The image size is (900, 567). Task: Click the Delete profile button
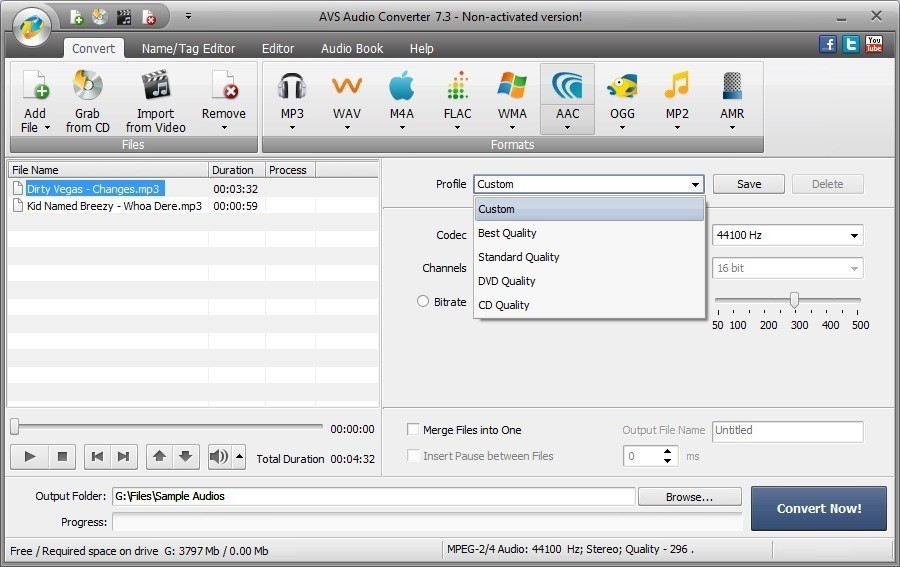[x=827, y=184]
